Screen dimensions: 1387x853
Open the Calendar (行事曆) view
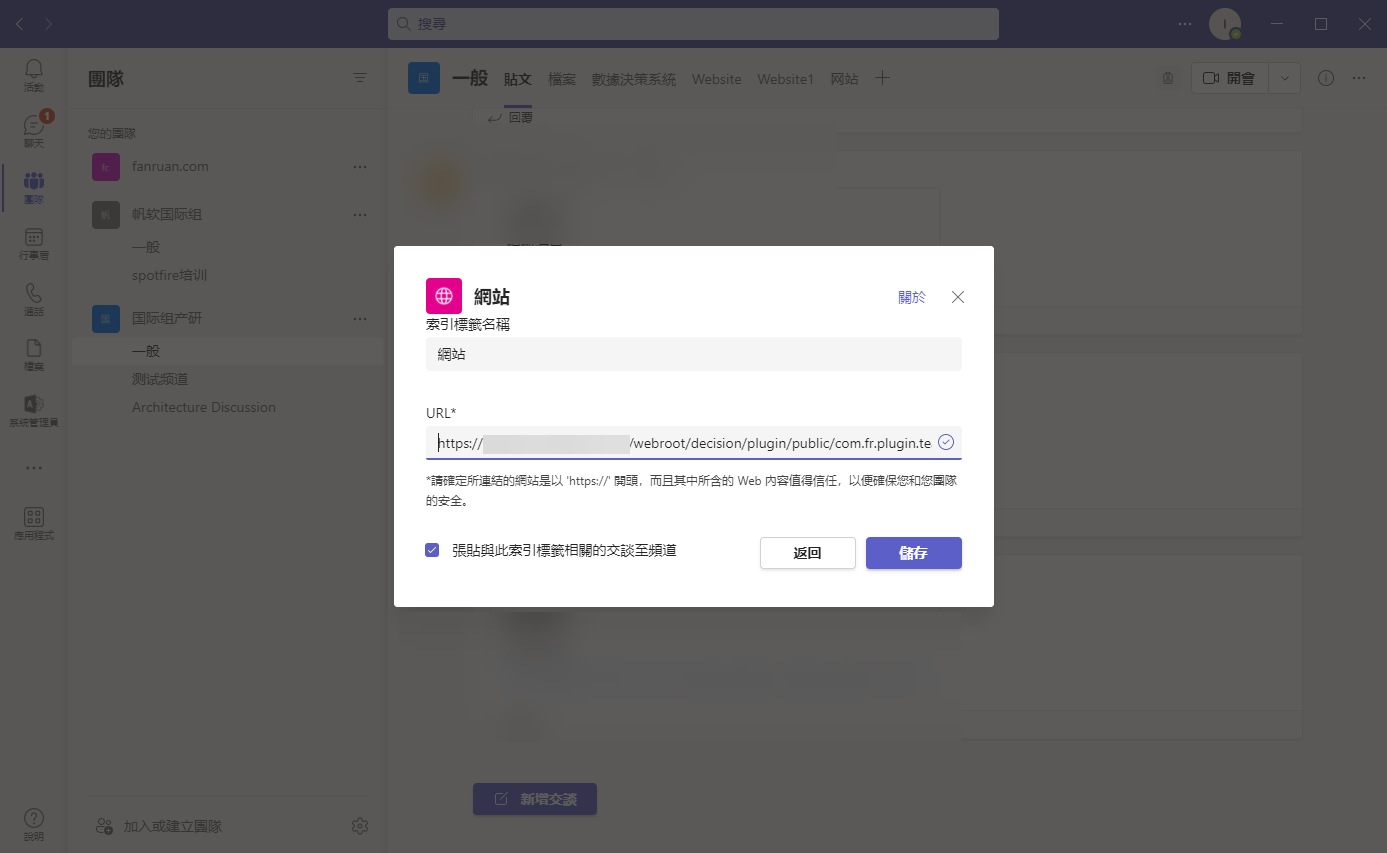click(x=33, y=240)
